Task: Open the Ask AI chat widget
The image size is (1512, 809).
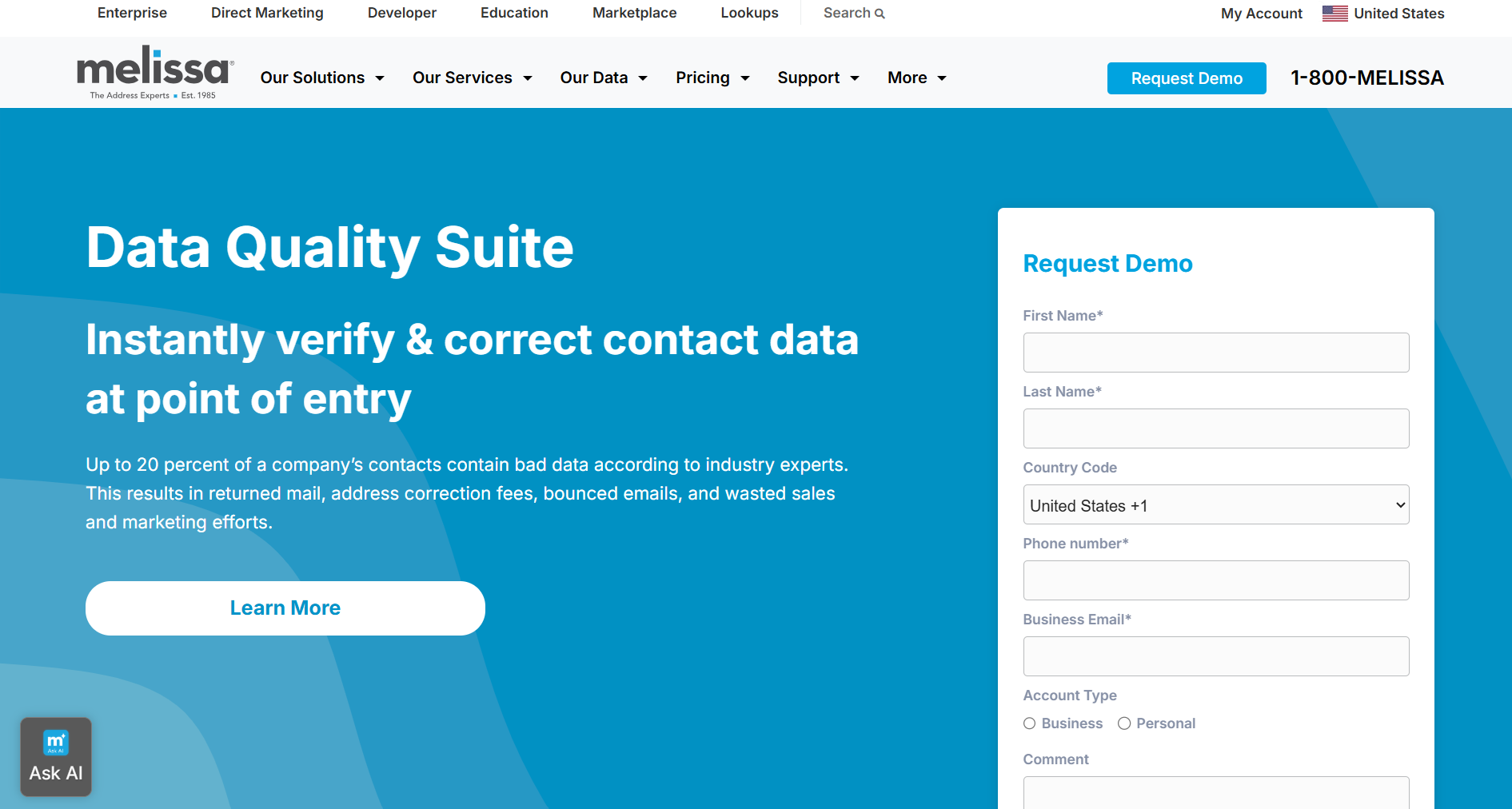Action: click(56, 756)
